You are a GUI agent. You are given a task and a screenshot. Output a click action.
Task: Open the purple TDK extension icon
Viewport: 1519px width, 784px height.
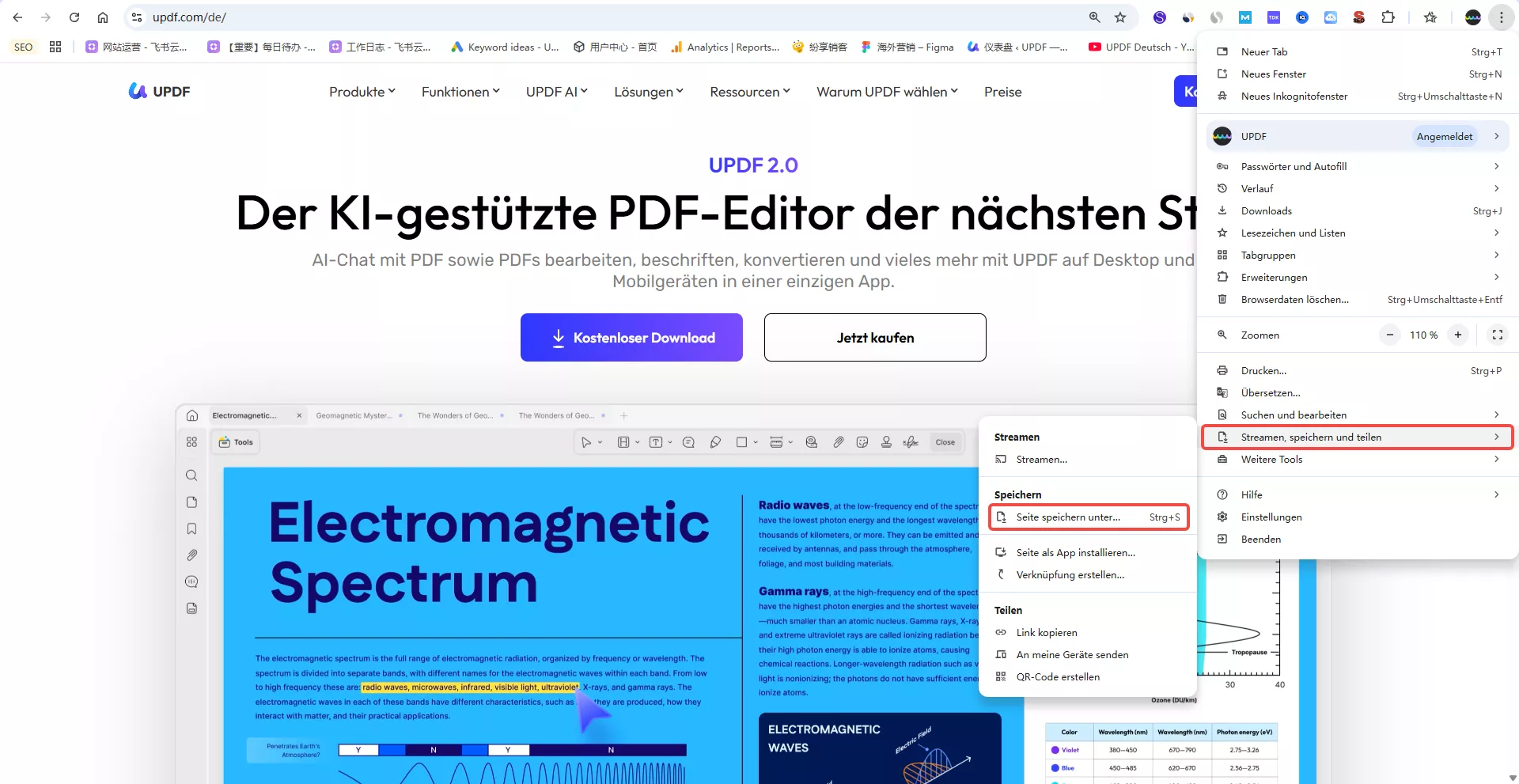click(1274, 17)
